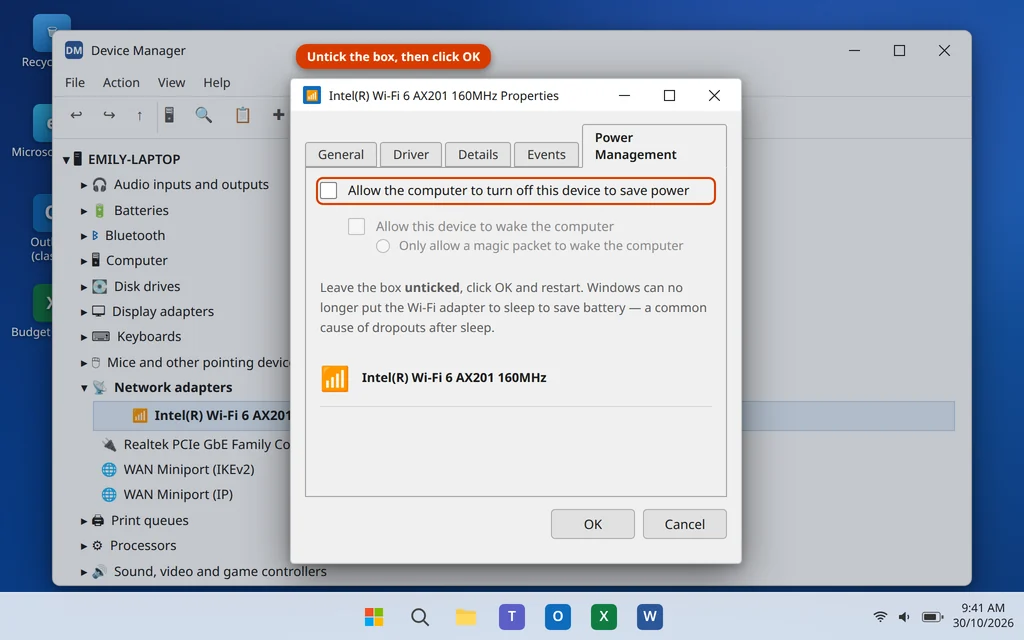Click the WAN Miniport (IKEv2) globe icon
This screenshot has height=640, width=1024.
[109, 470]
